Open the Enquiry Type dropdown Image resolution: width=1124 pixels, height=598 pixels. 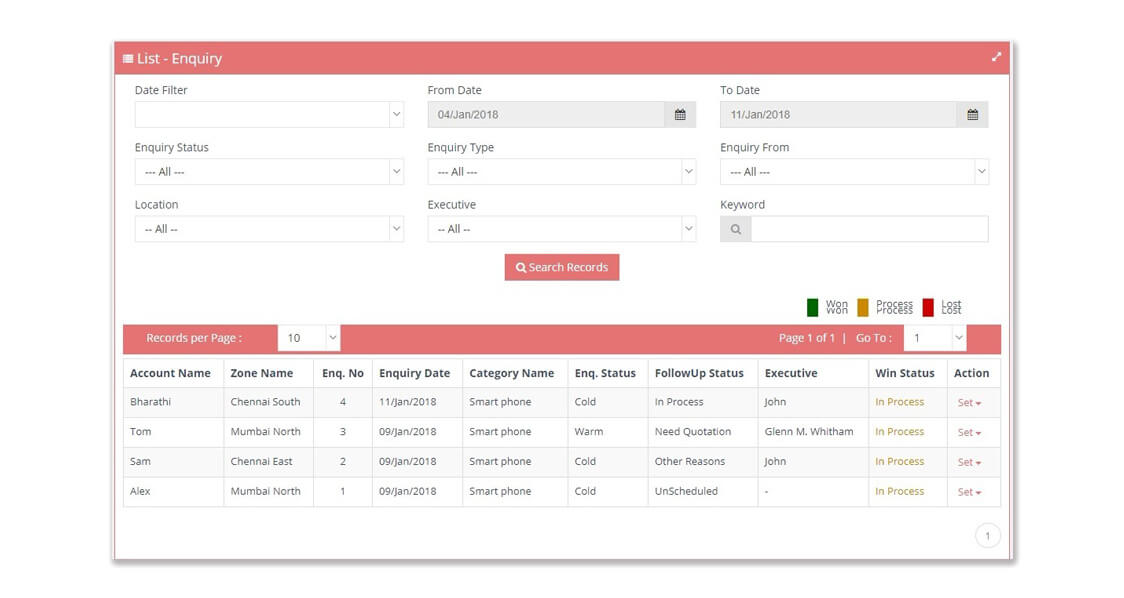(x=561, y=172)
